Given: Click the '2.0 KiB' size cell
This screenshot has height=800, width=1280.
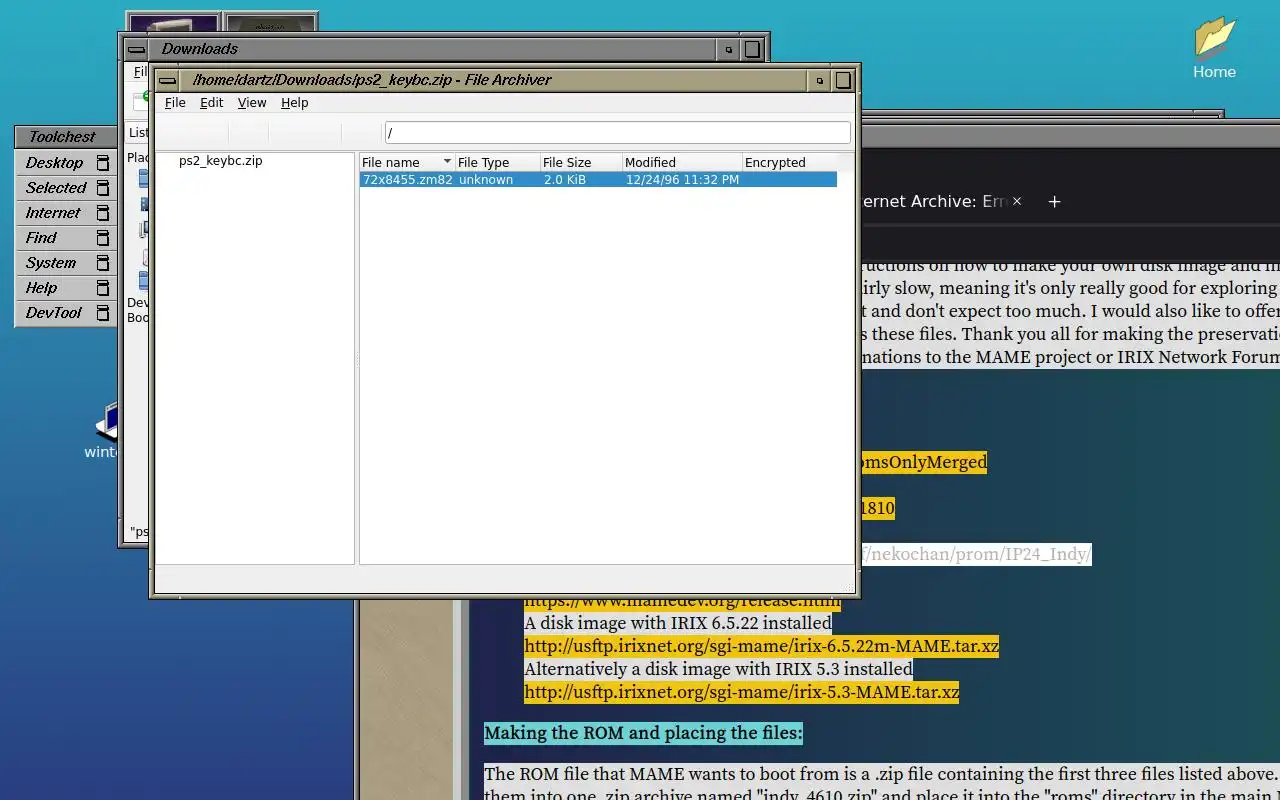Looking at the screenshot, I should pos(565,180).
